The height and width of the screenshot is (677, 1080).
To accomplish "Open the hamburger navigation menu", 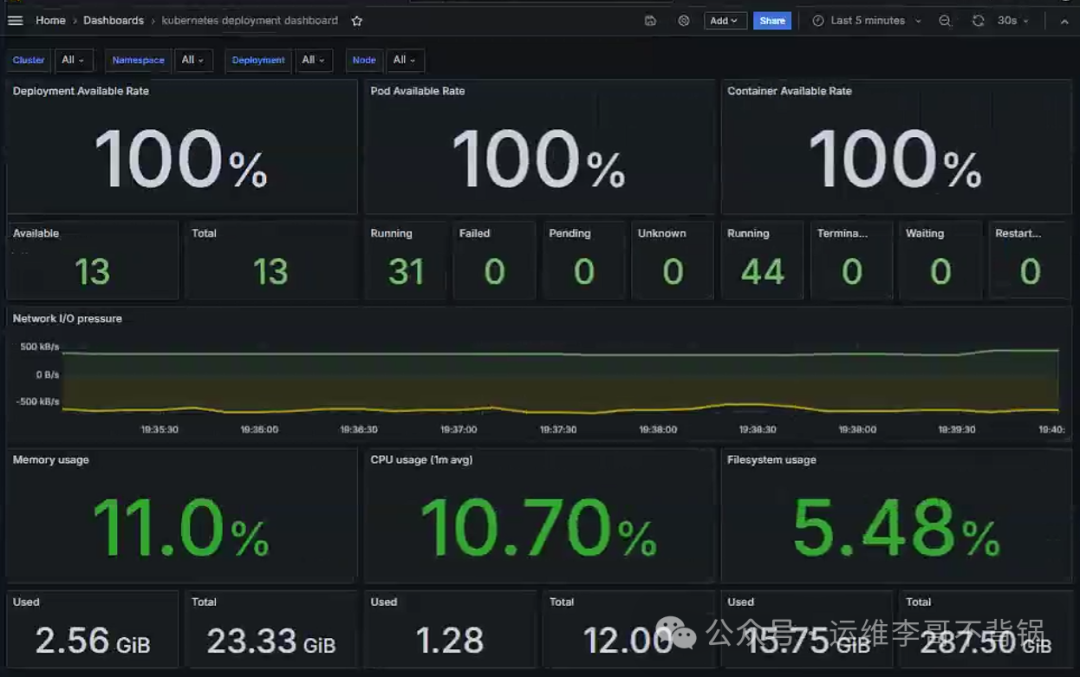I will point(15,21).
